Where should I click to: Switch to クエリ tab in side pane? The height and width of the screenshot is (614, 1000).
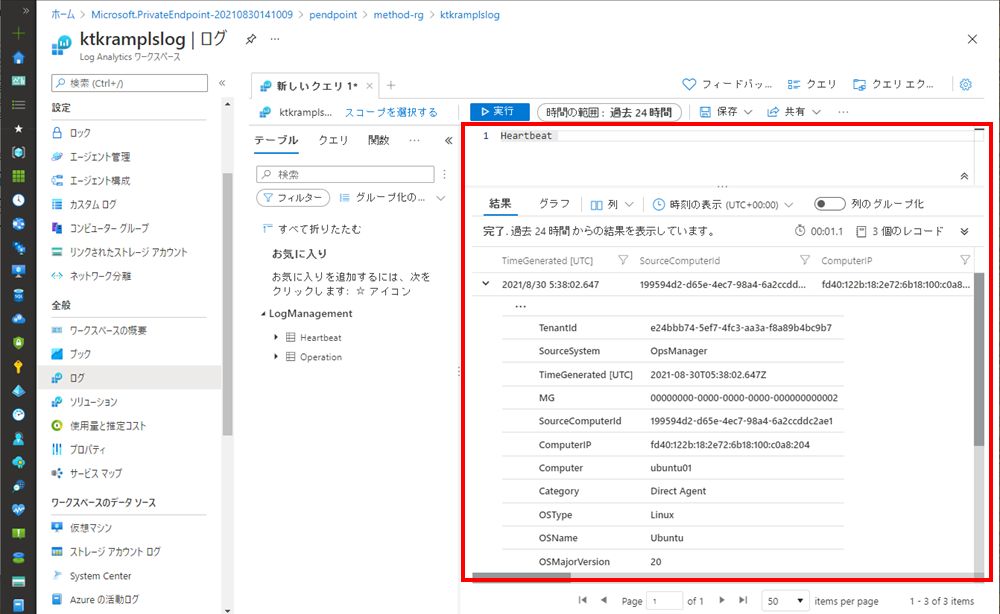point(333,140)
